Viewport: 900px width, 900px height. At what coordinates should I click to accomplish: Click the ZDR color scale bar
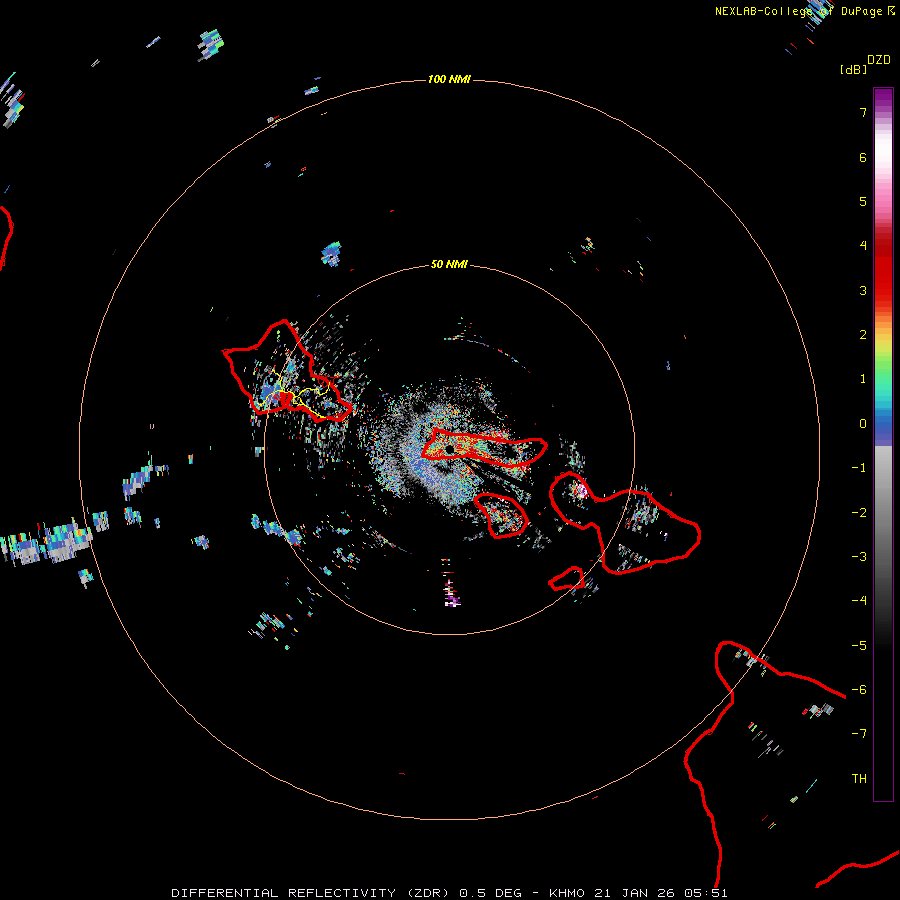[883, 444]
